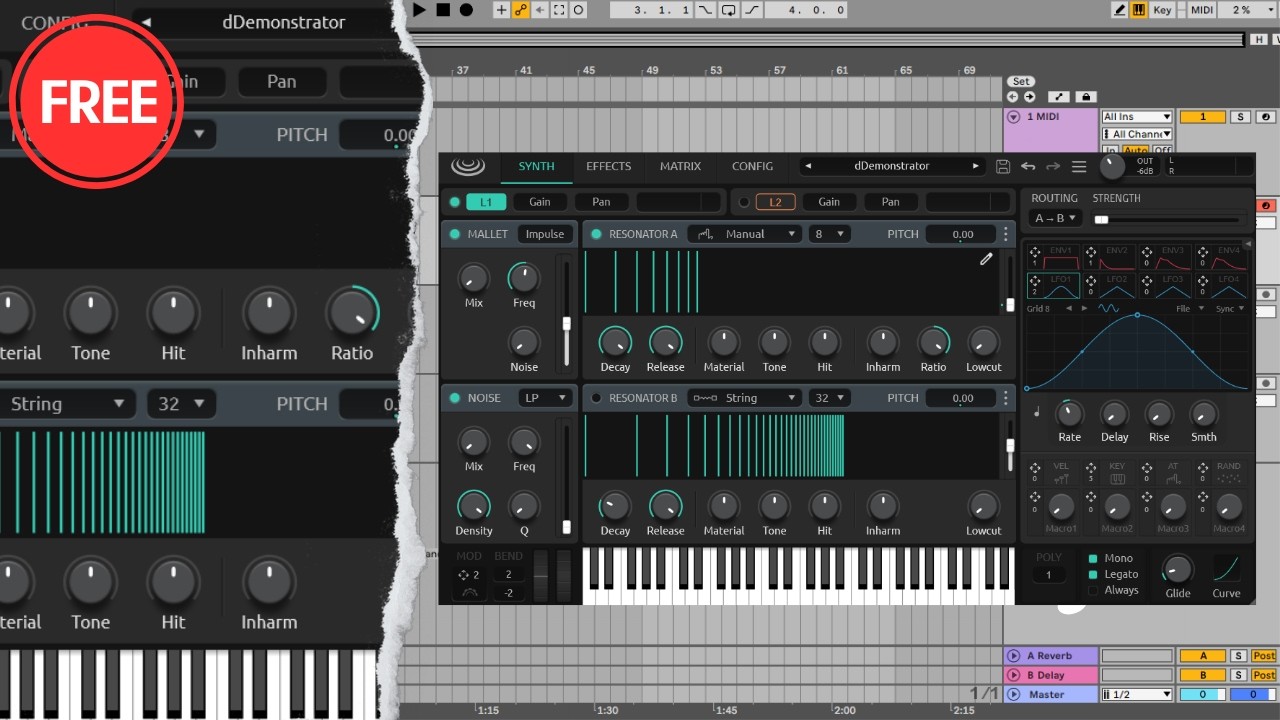Click the re-enable automation arrow icon
This screenshot has height=720, width=1280.
(x=539, y=10)
